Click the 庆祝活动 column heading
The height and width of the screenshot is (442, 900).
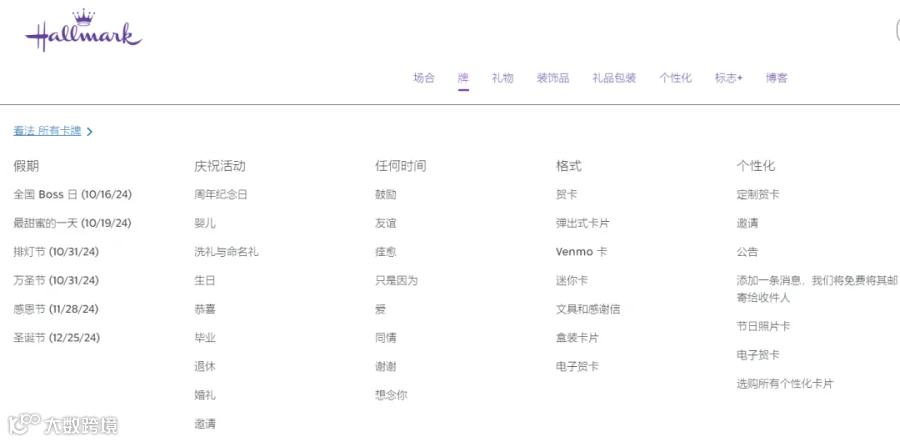click(220, 166)
